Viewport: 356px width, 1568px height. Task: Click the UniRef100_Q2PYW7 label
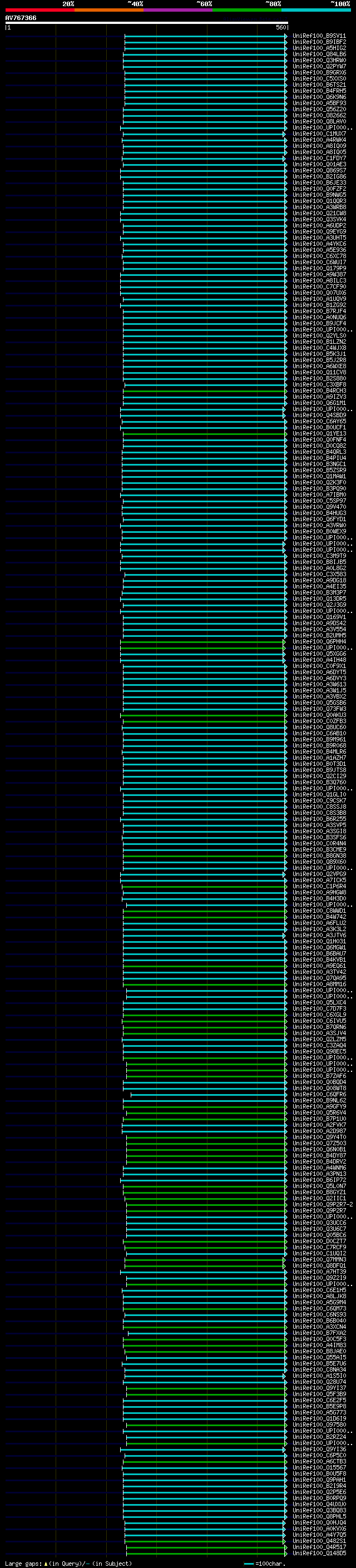click(x=319, y=66)
